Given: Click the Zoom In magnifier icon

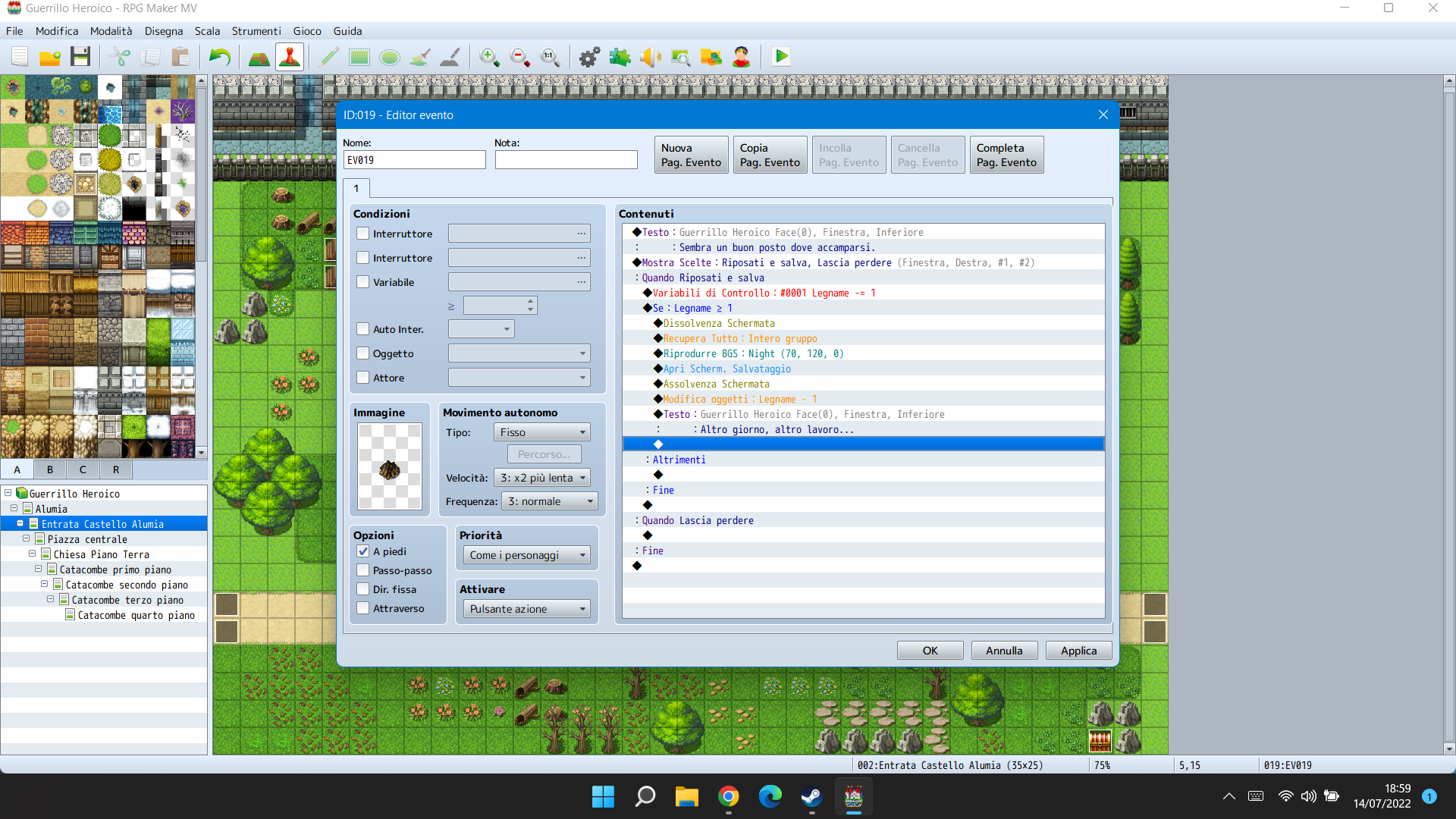Looking at the screenshot, I should click(x=489, y=57).
